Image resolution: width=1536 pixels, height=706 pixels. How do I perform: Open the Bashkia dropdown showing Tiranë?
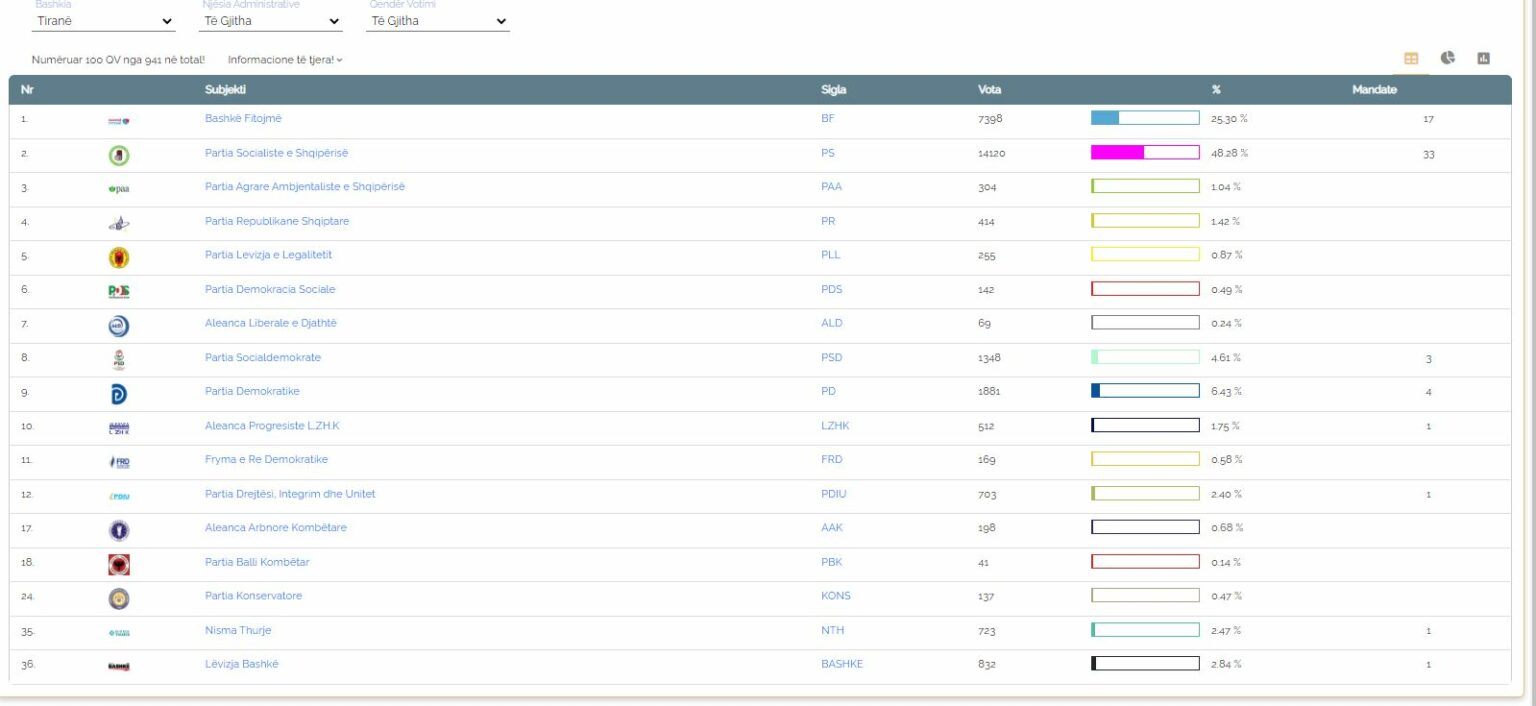(x=103, y=21)
